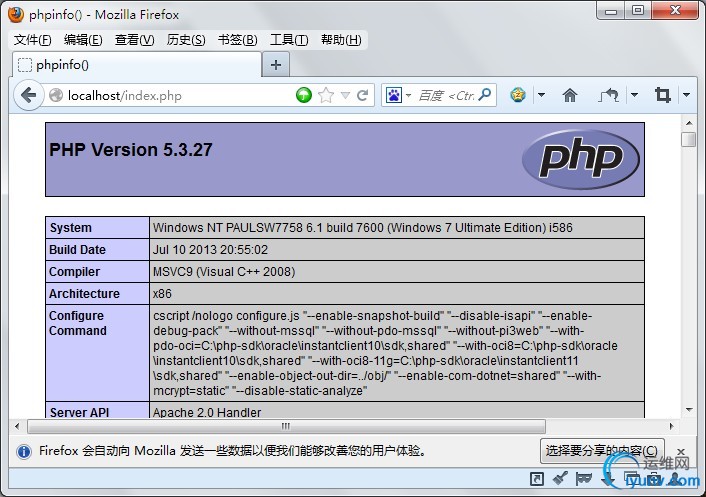Click the globe site identity icon
The height and width of the screenshot is (497, 706).
pyautogui.click(x=56, y=95)
